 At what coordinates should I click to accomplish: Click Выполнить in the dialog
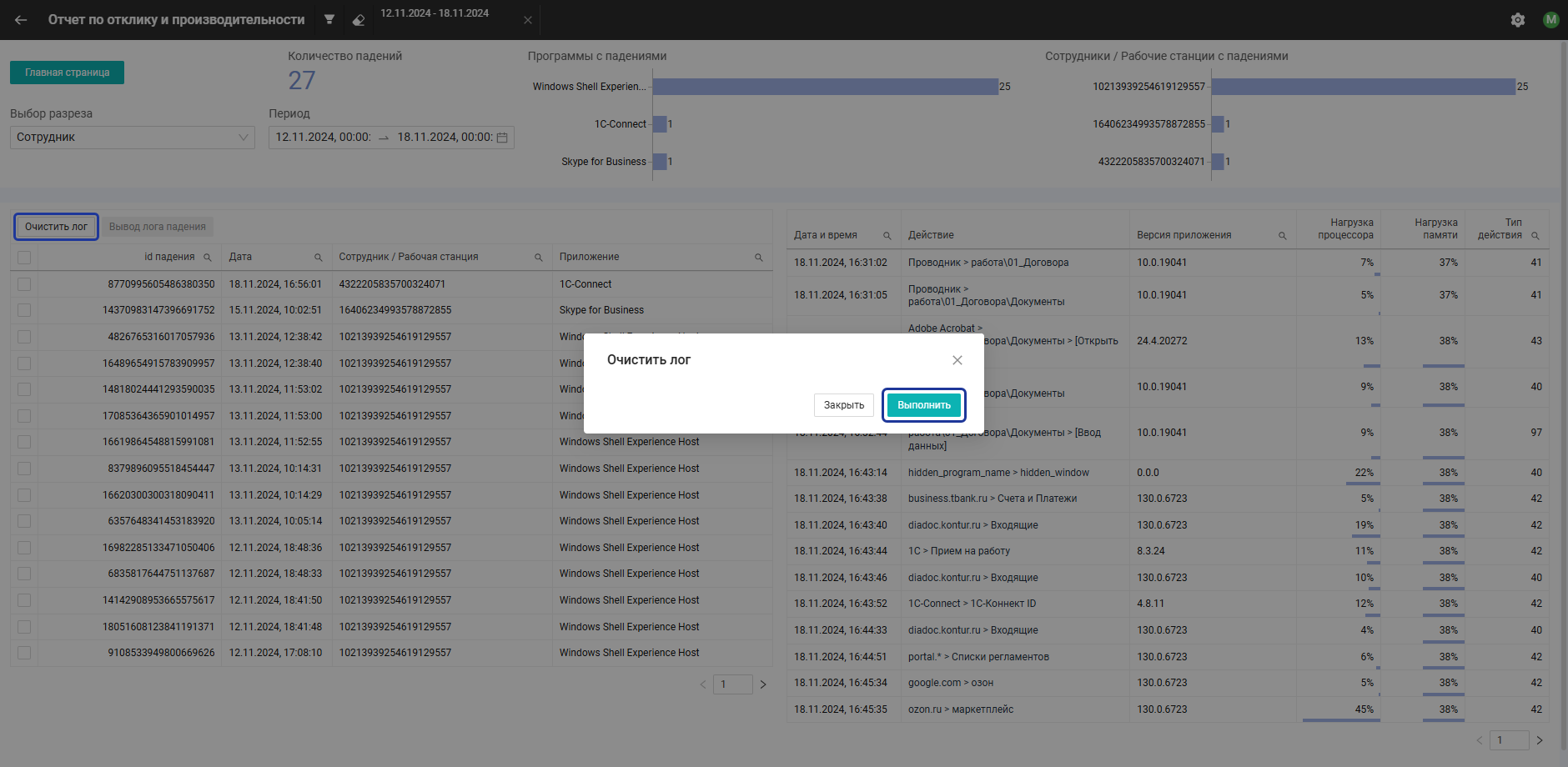coord(924,405)
